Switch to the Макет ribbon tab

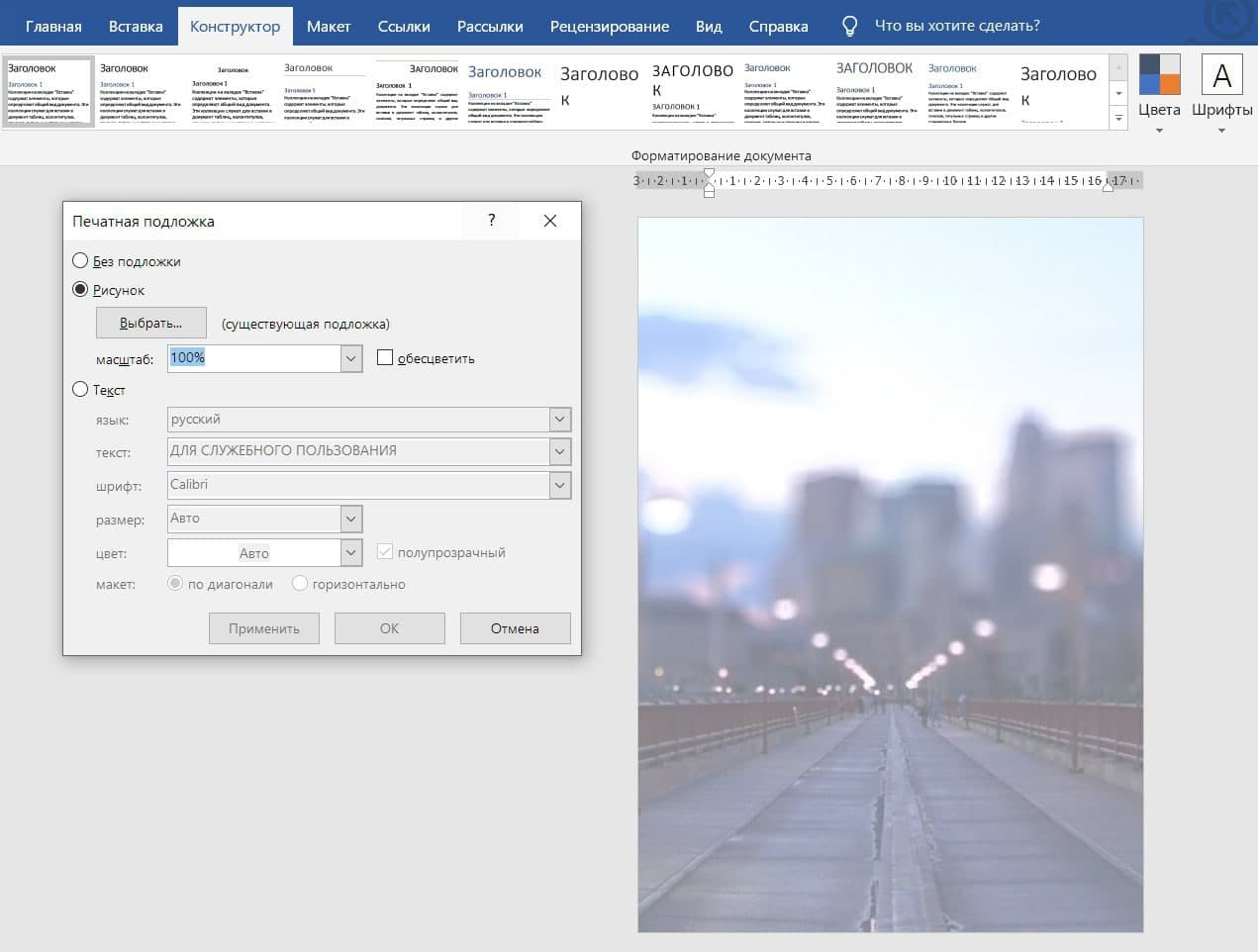point(328,27)
